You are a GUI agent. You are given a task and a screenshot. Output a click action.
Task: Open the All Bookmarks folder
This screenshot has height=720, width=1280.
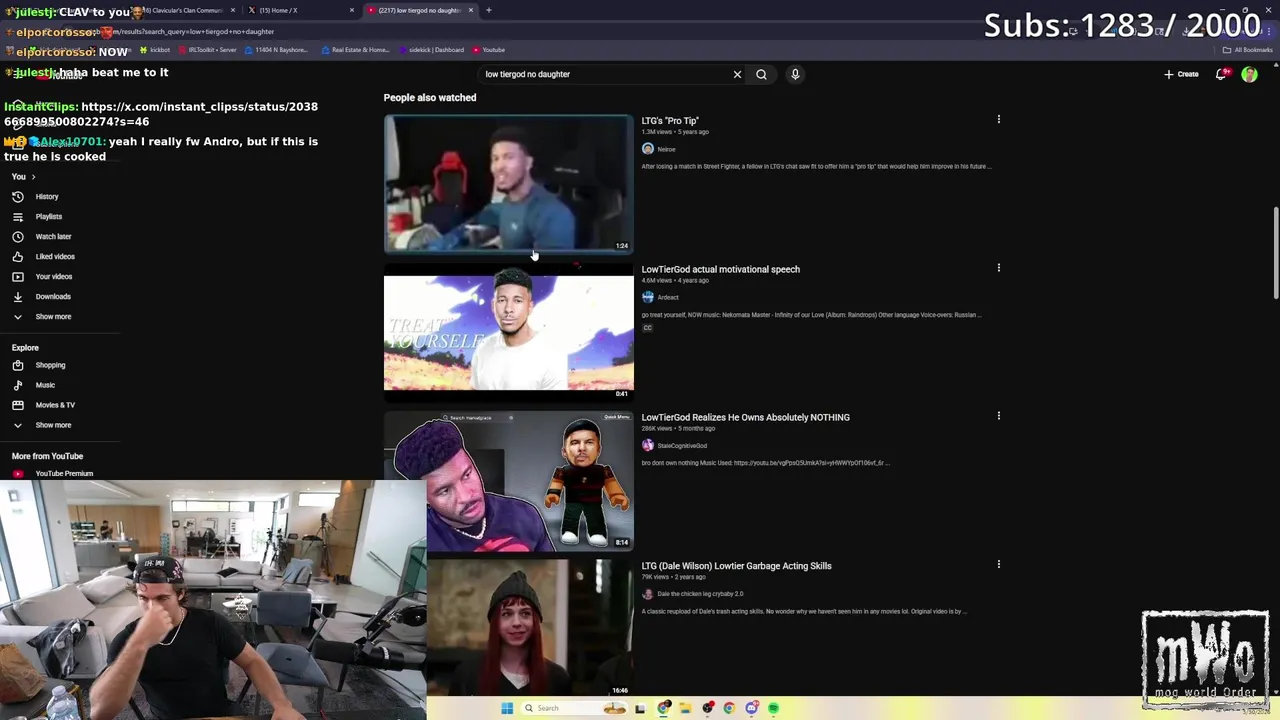[1247, 50]
